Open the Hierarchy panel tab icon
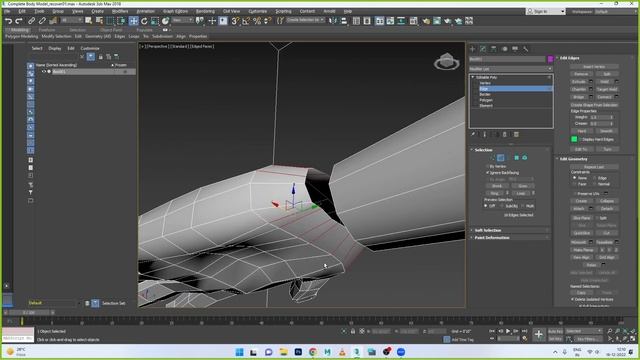Screen dimensions: 640x360 point(493,49)
